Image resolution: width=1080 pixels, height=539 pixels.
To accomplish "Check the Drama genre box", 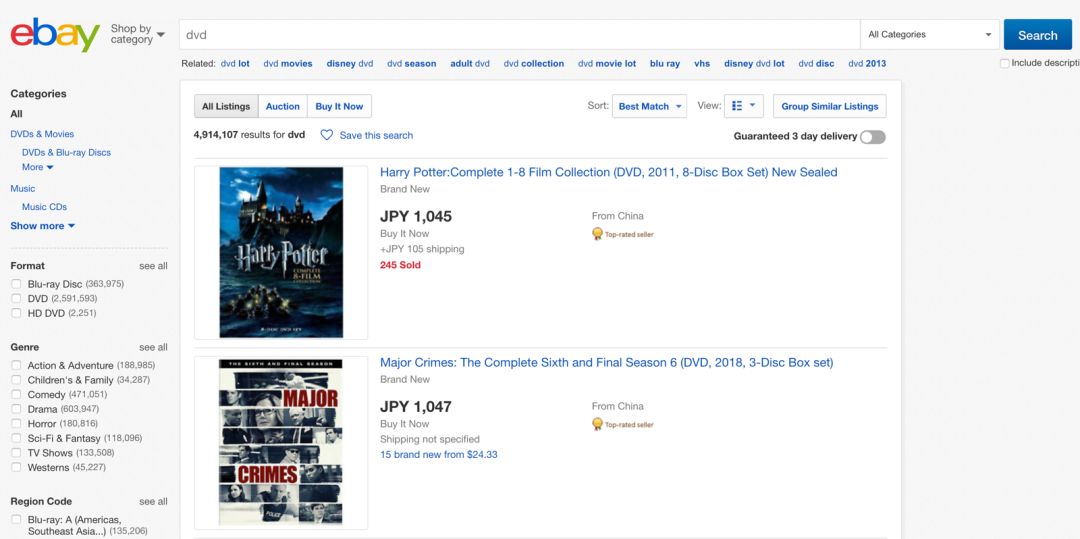I will pyautogui.click(x=16, y=409).
